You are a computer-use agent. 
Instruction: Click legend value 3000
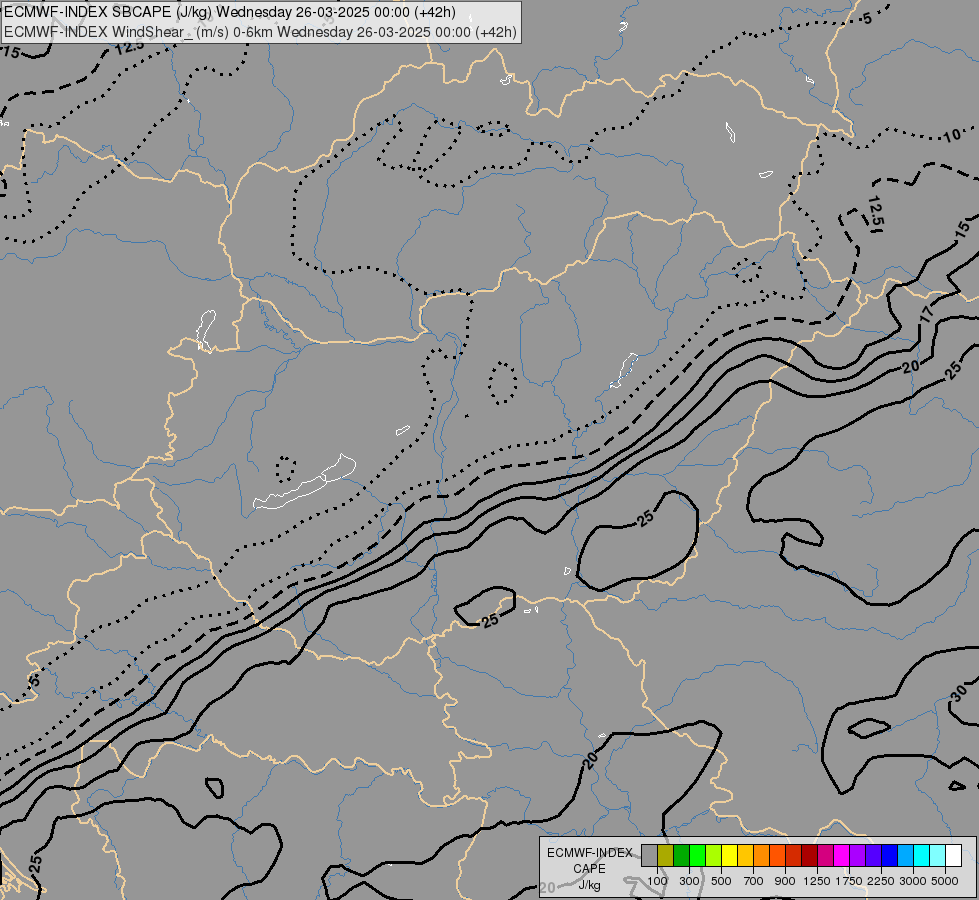pyautogui.click(x=913, y=881)
